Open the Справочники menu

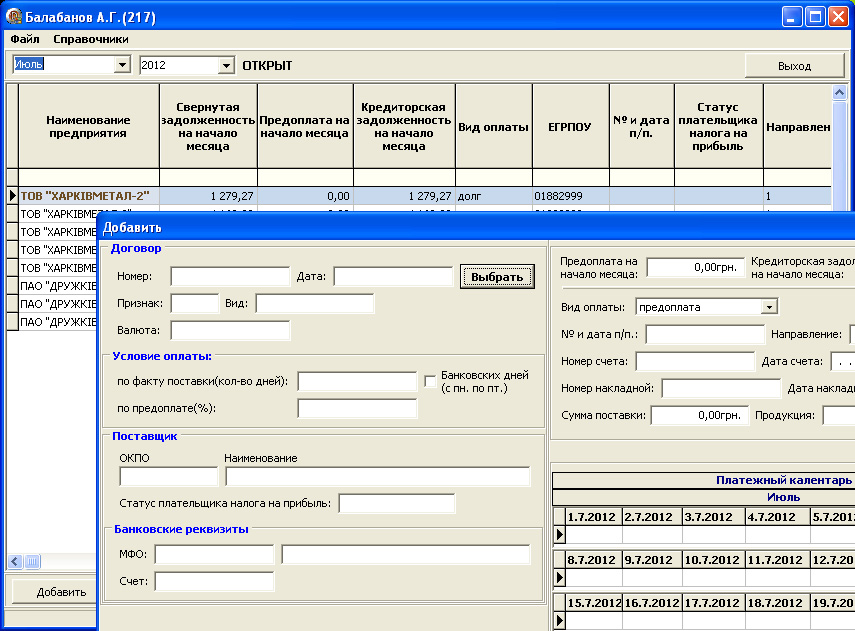pos(91,39)
